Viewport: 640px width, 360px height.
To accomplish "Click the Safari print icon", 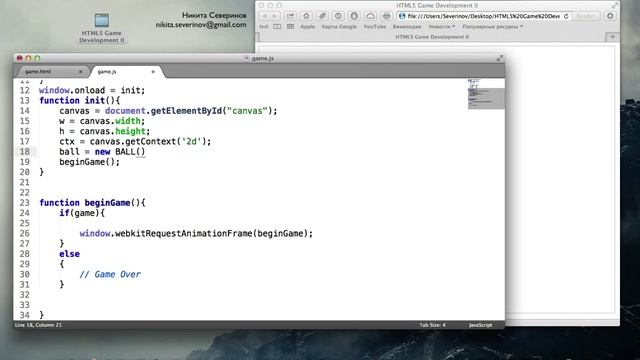I will coord(386,16).
